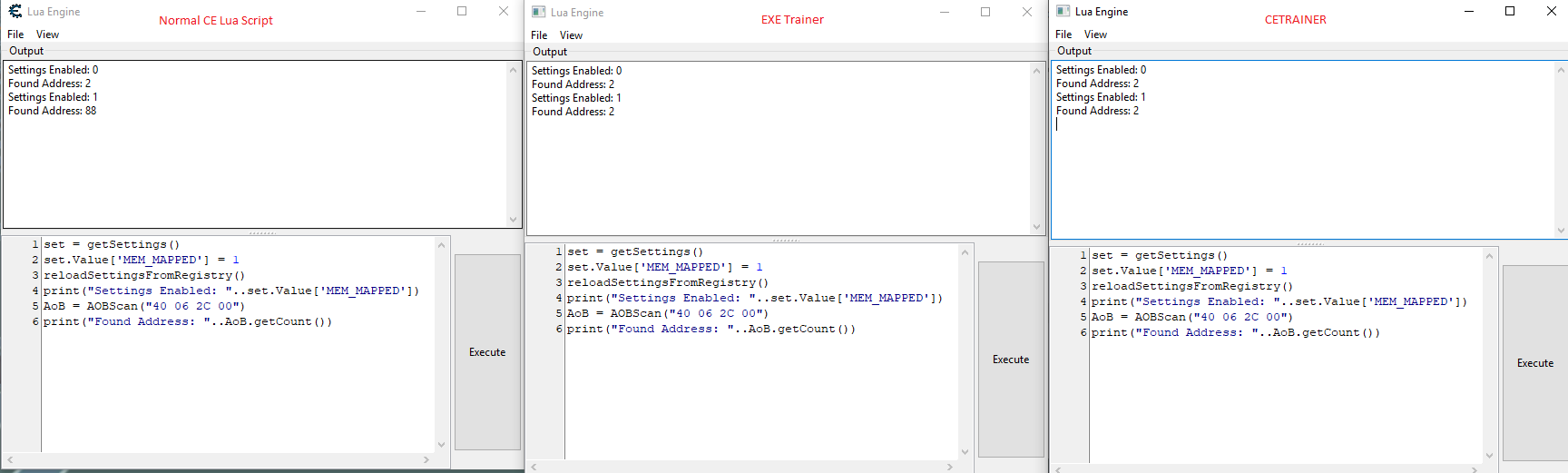The image size is (1568, 473).
Task: Open File menu in Normal CE Lua Script window
Action: point(15,34)
